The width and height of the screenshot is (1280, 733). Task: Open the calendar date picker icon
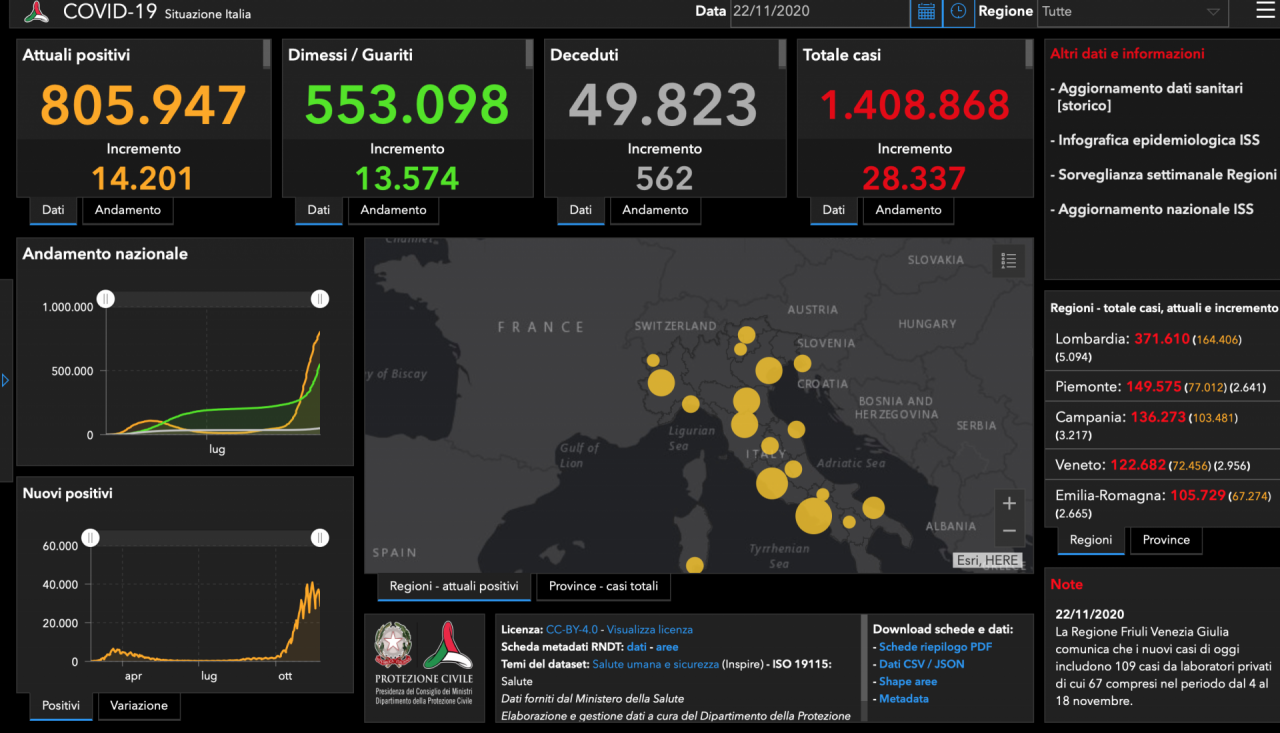(926, 12)
